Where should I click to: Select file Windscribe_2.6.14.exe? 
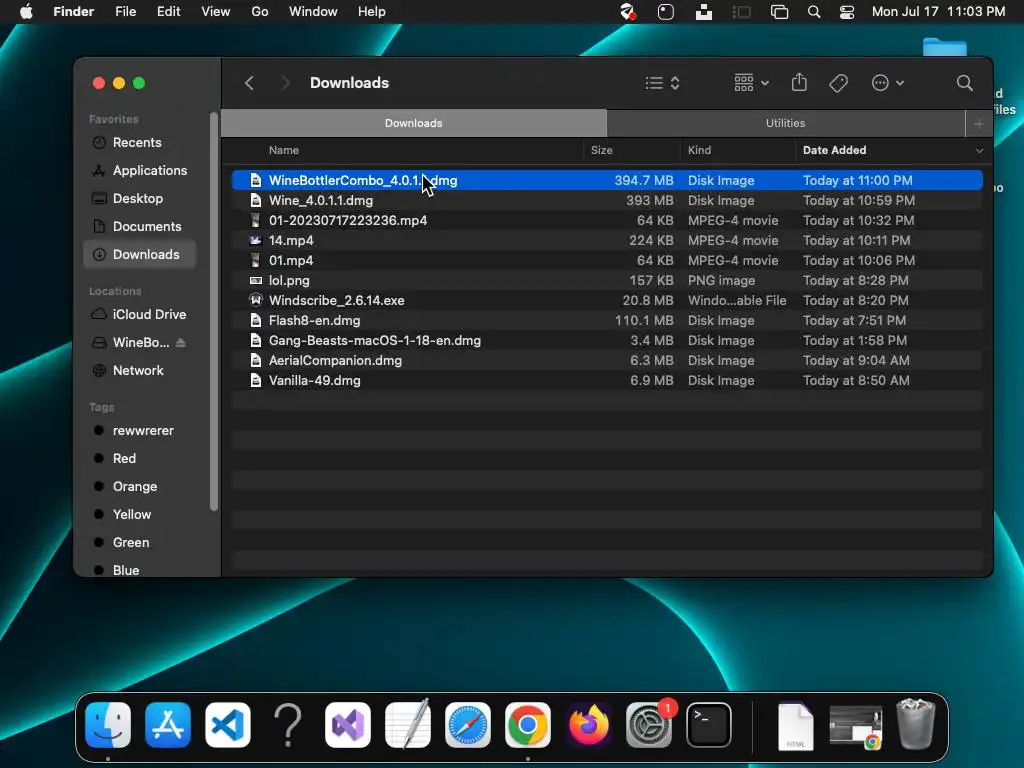click(x=607, y=300)
